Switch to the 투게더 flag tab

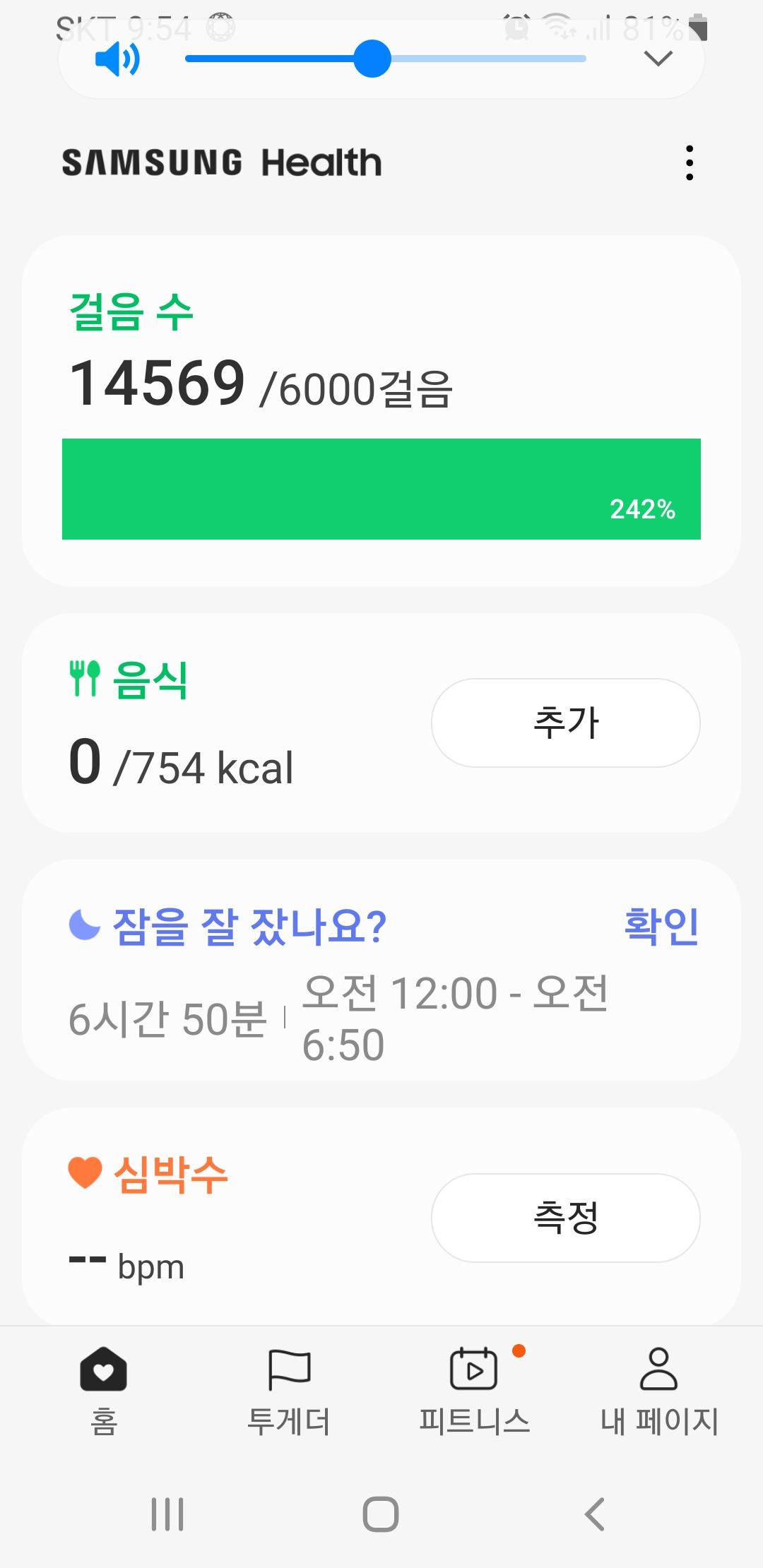289,1370
